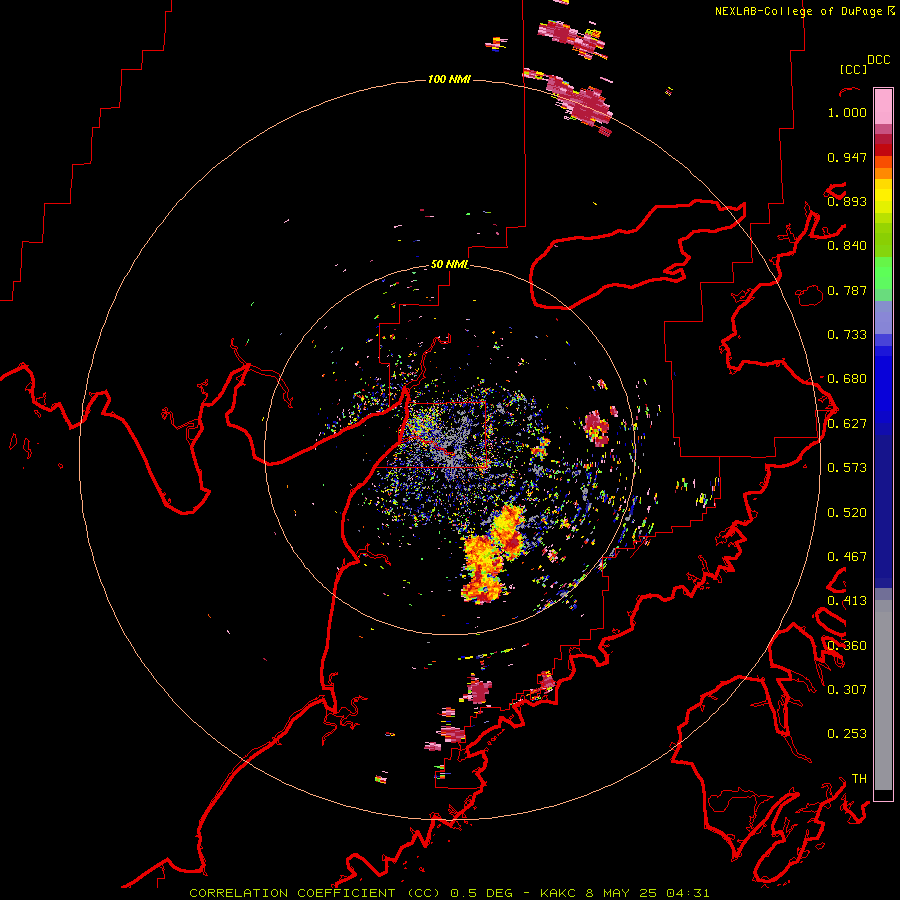The height and width of the screenshot is (900, 900).
Task: Select the 0.733 legend value
Action: point(847,335)
